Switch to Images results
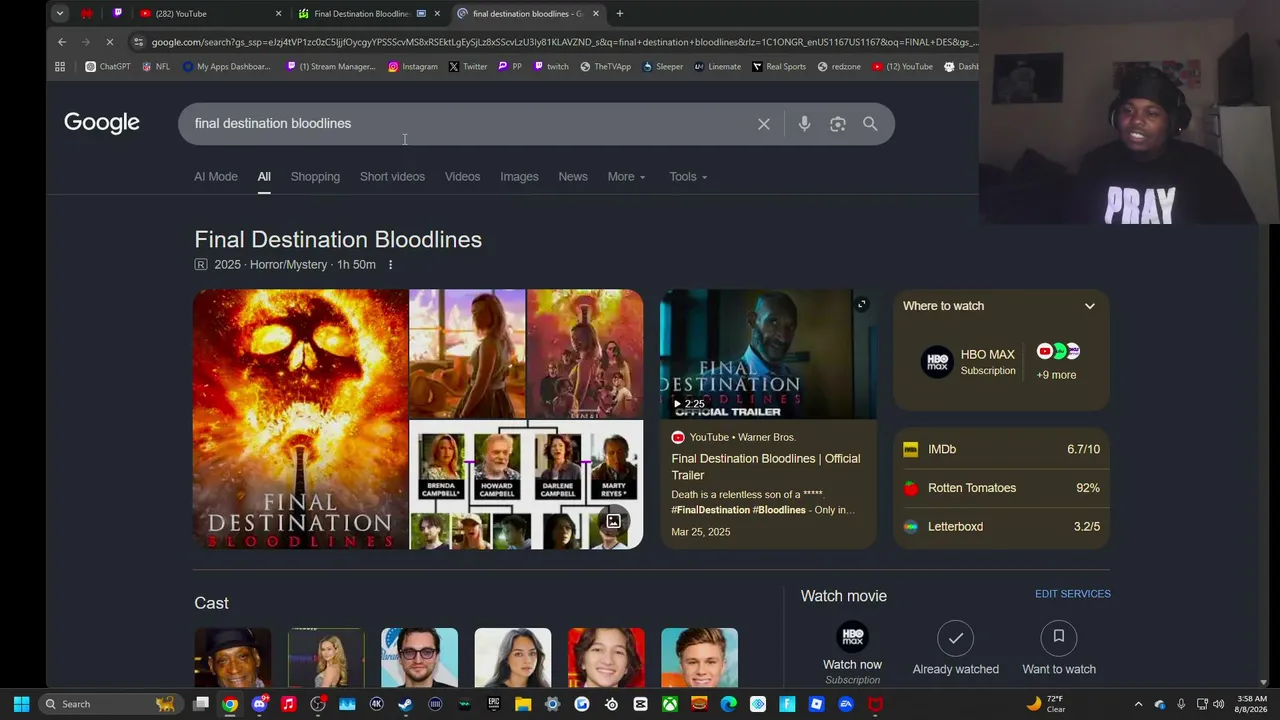 point(519,177)
